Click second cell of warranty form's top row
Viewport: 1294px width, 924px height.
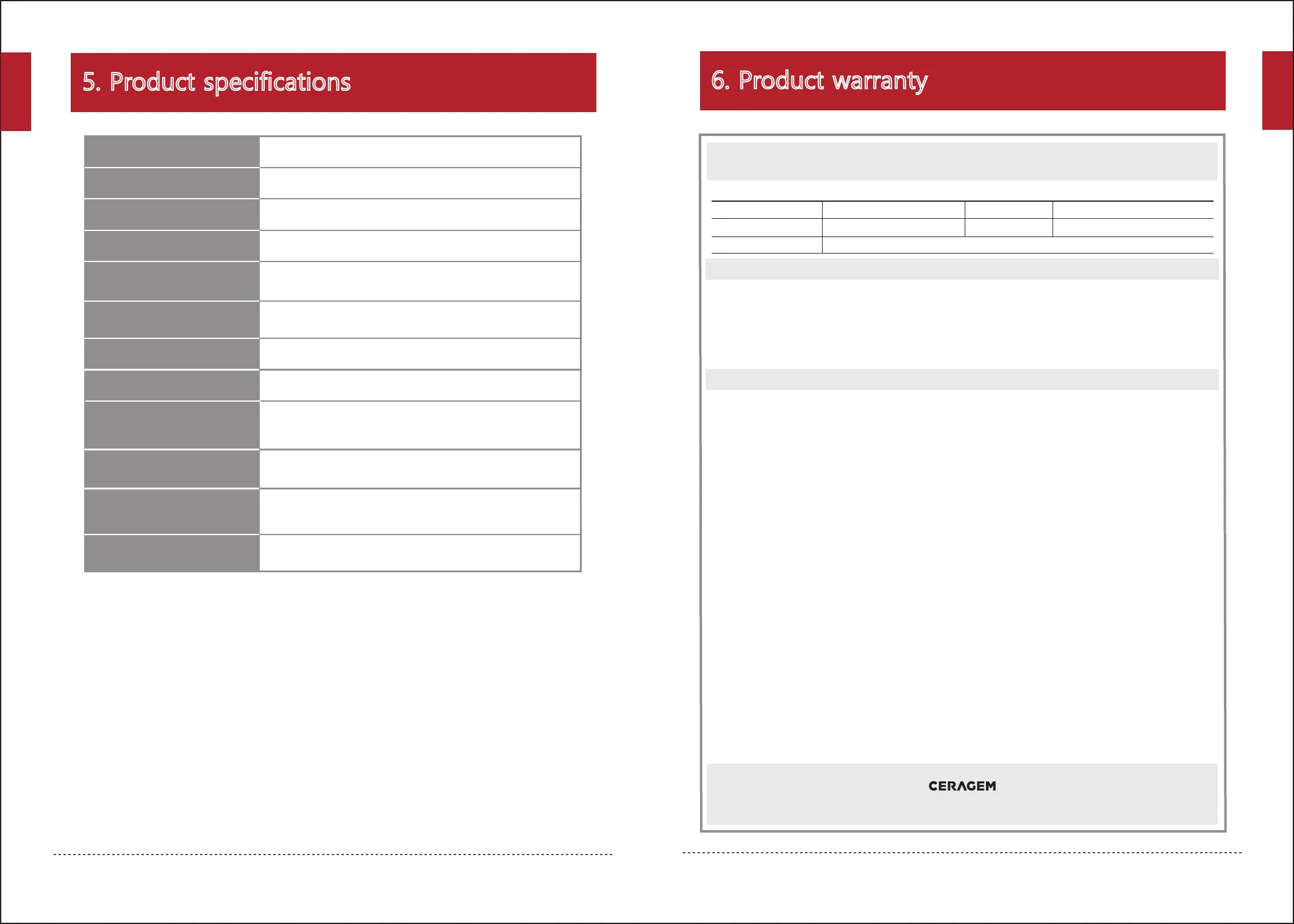893,210
